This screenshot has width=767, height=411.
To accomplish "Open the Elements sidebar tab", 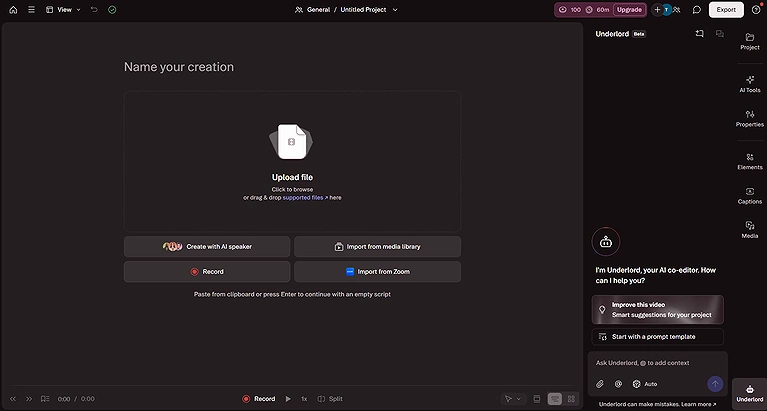I will click(750, 161).
